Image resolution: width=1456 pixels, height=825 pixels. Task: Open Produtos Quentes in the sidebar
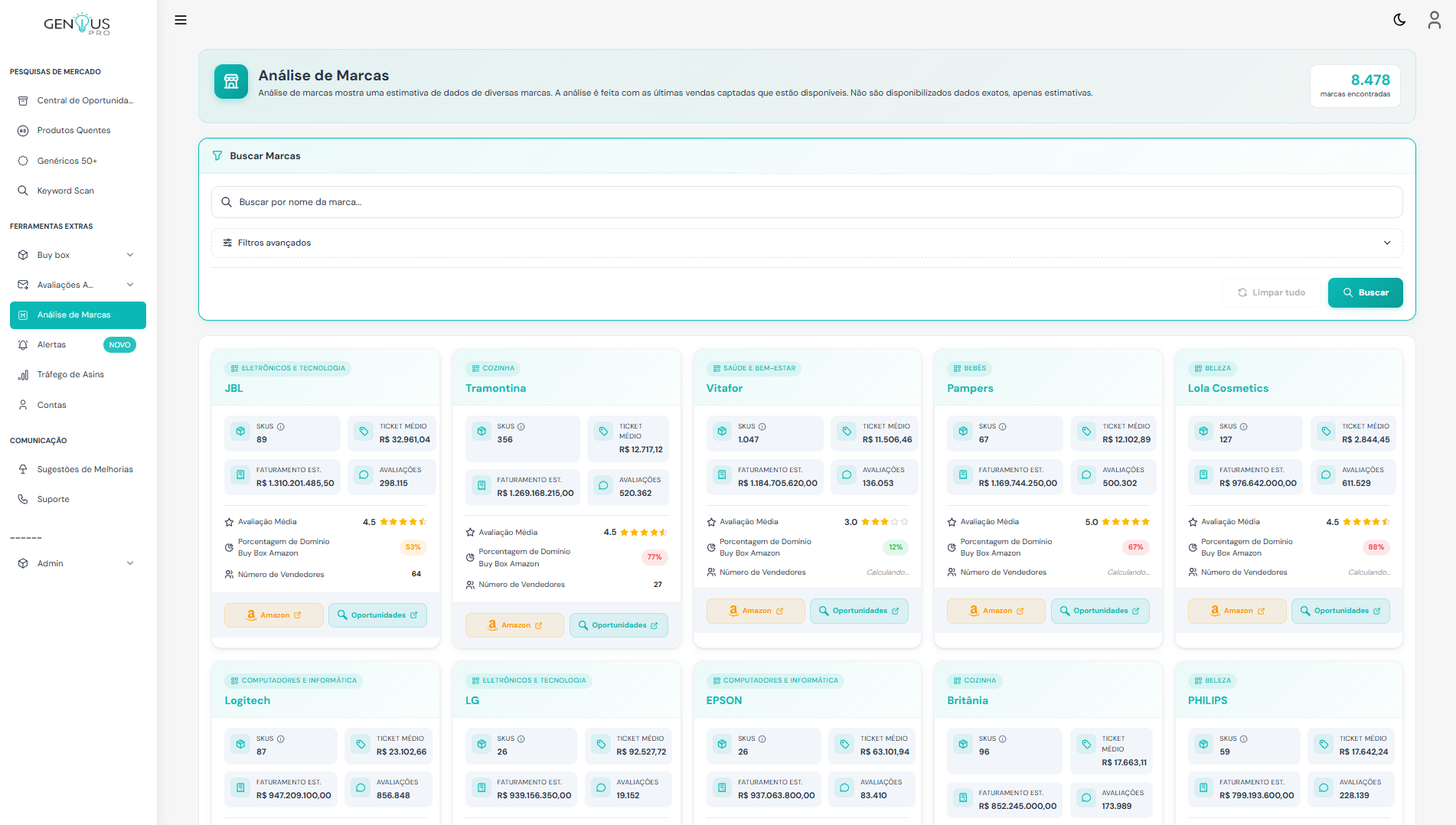click(x=73, y=131)
